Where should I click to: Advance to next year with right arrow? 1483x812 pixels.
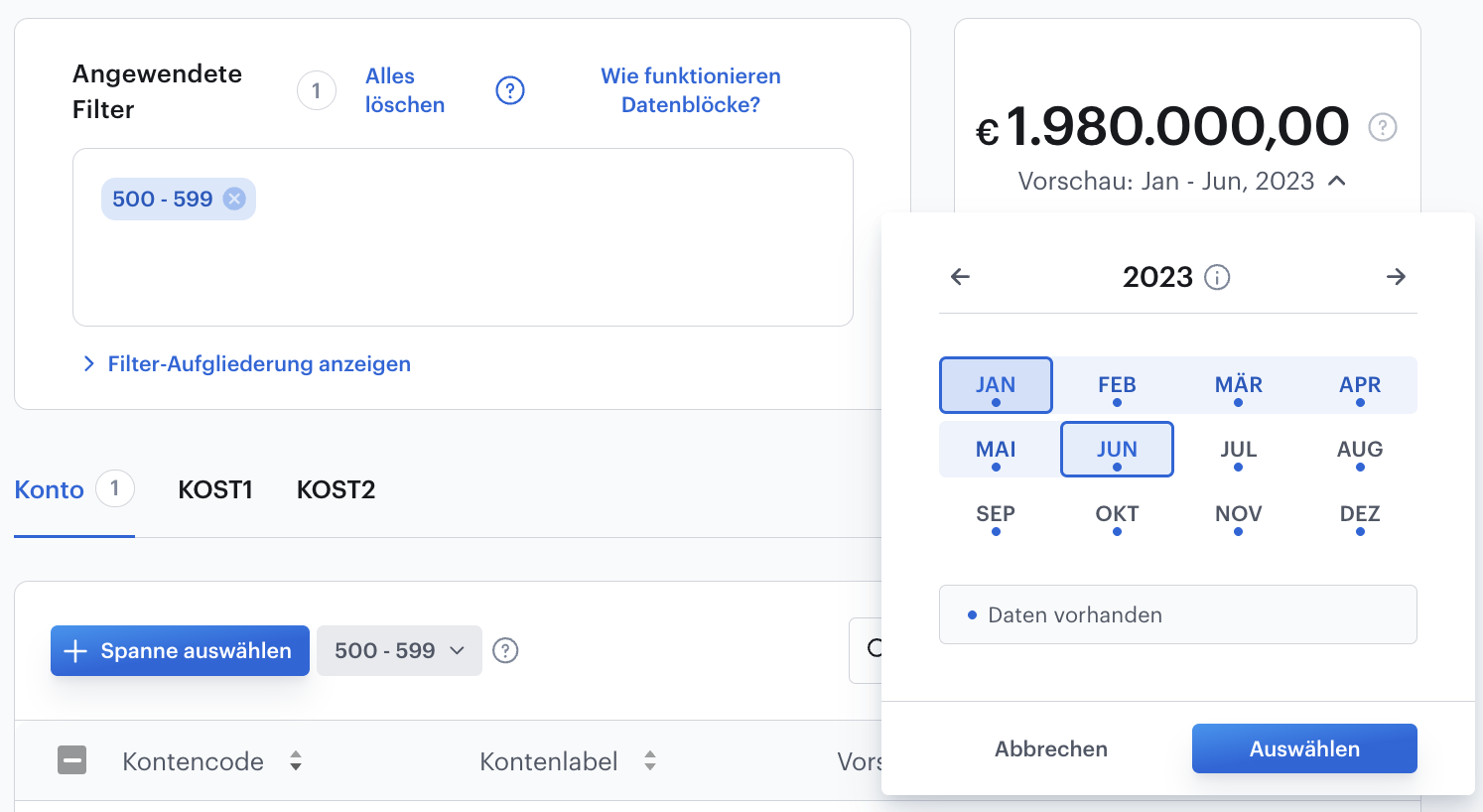coord(1396,277)
